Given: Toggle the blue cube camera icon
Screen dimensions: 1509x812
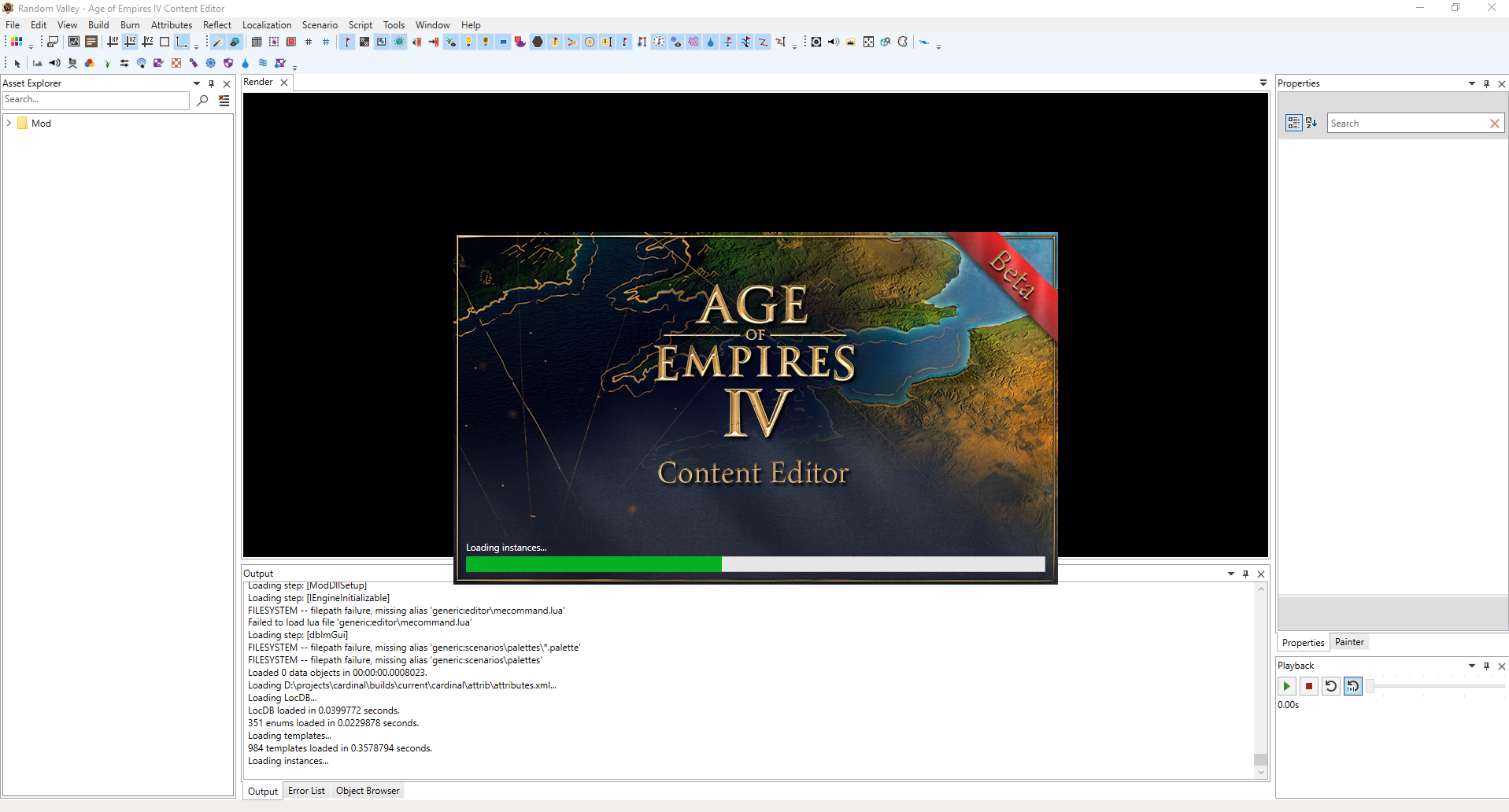Looking at the screenshot, I should pos(235,42).
